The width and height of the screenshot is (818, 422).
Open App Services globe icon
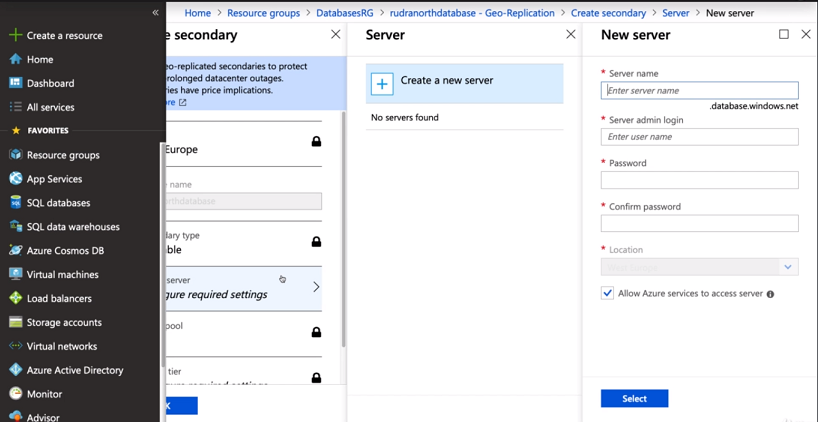(x=16, y=179)
